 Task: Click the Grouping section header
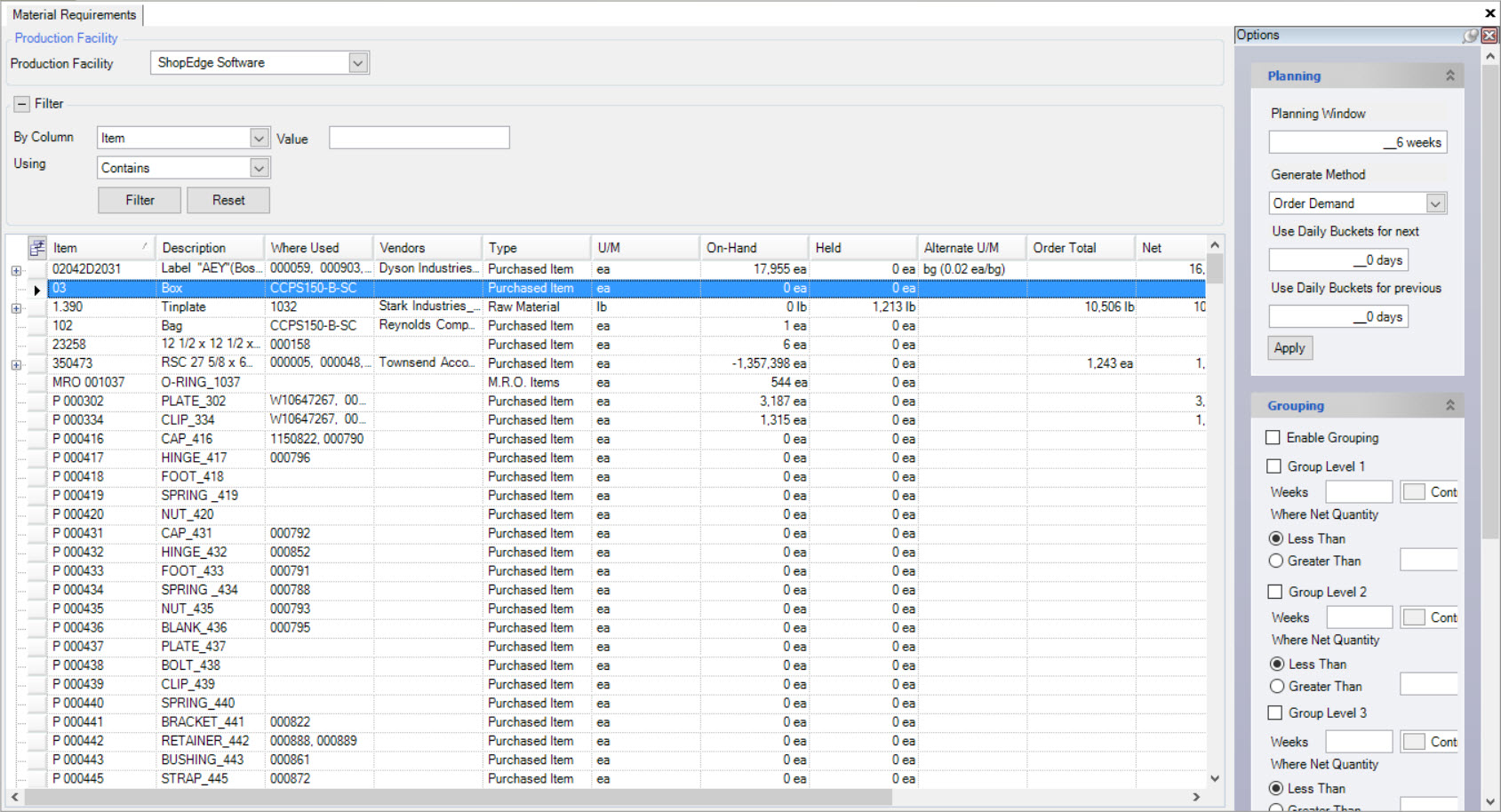1356,405
